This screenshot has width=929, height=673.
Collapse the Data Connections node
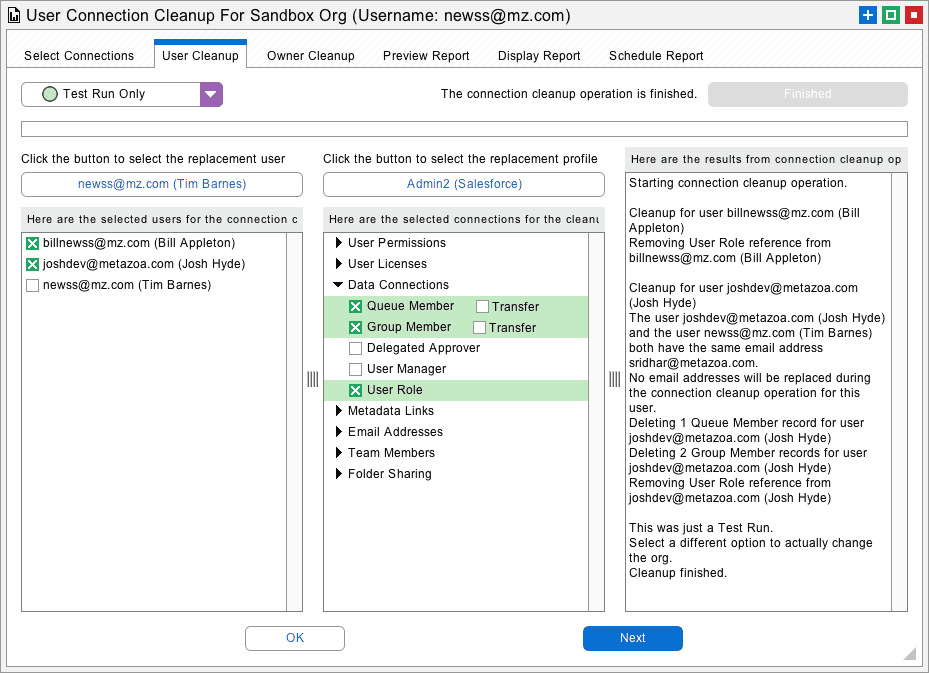pyautogui.click(x=338, y=285)
